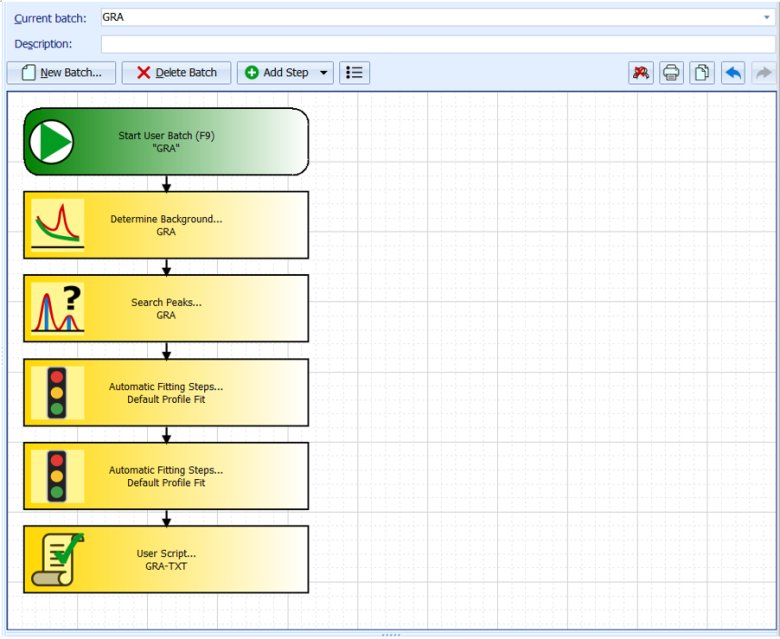Image resolution: width=780 pixels, height=639 pixels.
Task: Toggle the list view button
Action: point(354,73)
